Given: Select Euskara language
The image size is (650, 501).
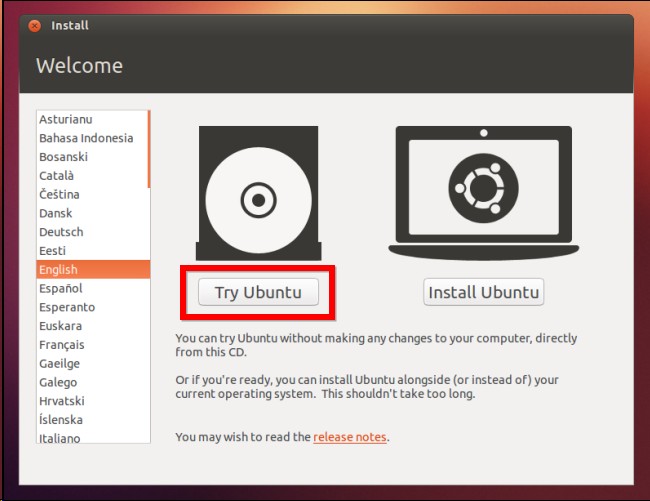Looking at the screenshot, I should [x=92, y=326].
